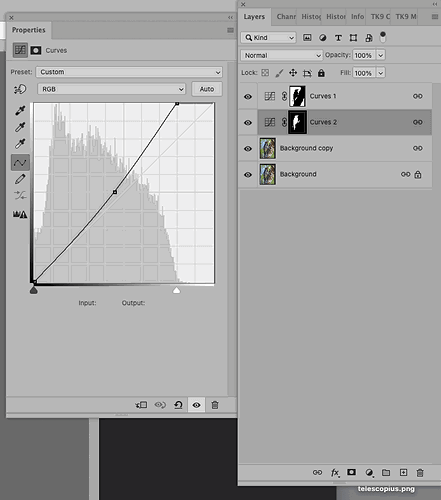Reset the curves adjustment to defaults
441x500 pixels.
point(178,405)
